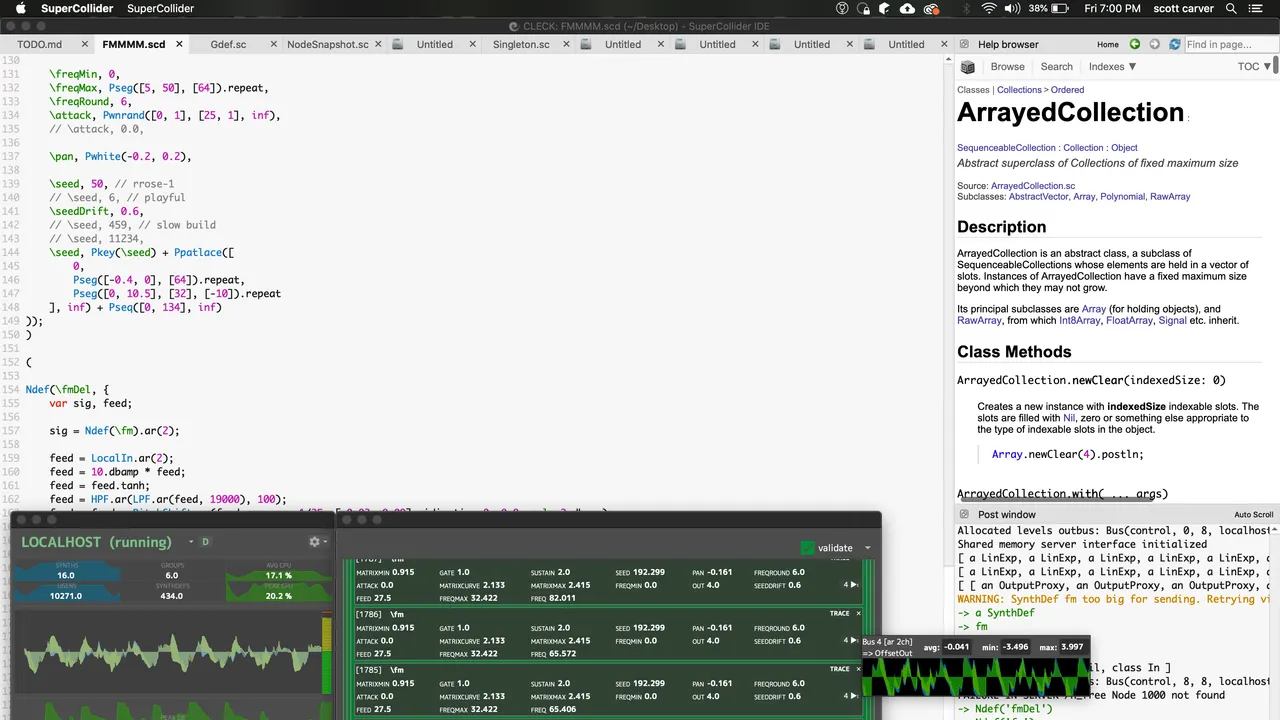Click the scott carver user menu
1280x720 pixels.
[x=1184, y=8]
